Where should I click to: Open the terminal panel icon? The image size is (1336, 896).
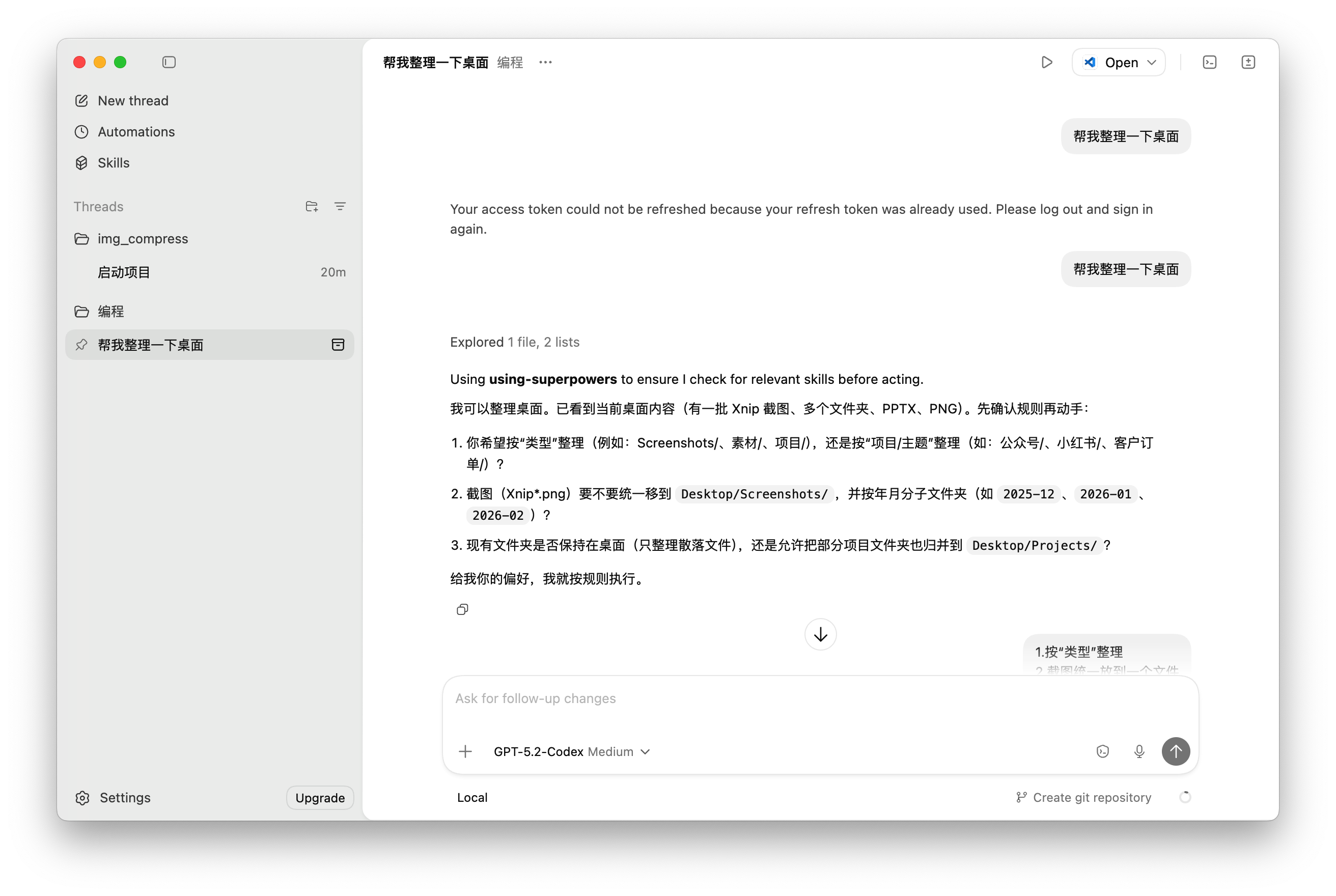pos(1209,62)
